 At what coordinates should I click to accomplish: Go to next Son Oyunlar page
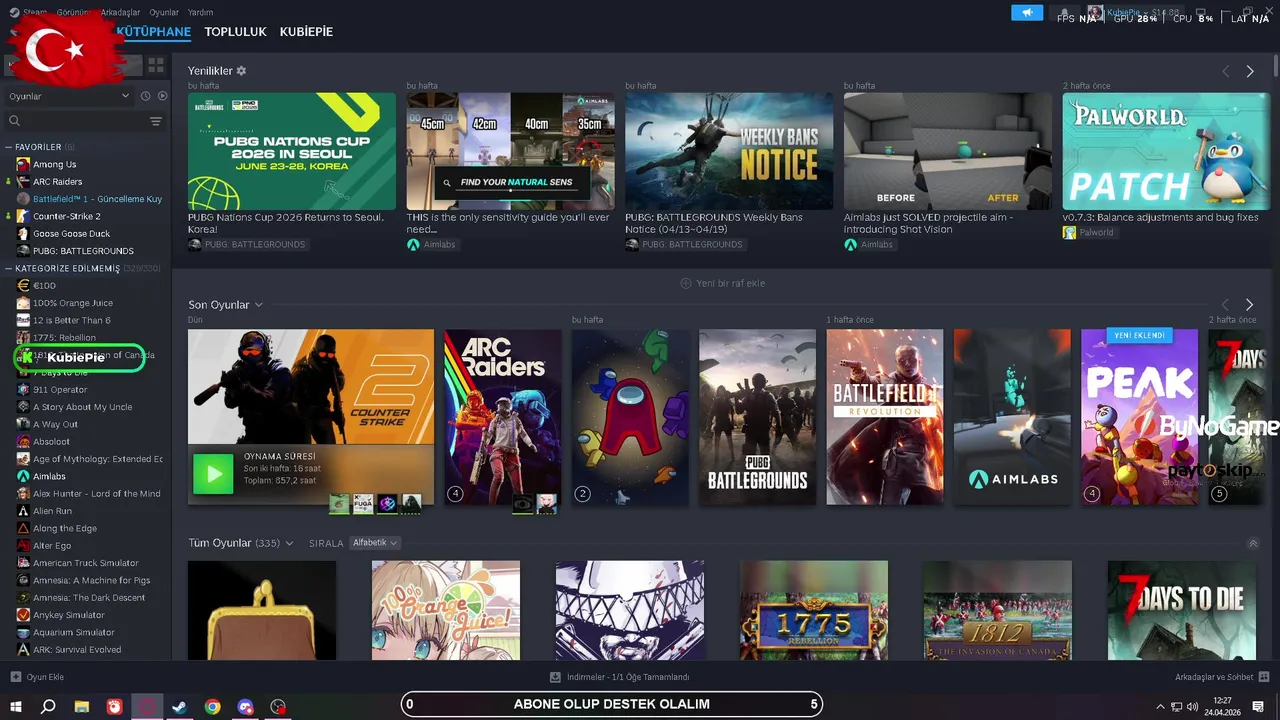pyautogui.click(x=1250, y=305)
